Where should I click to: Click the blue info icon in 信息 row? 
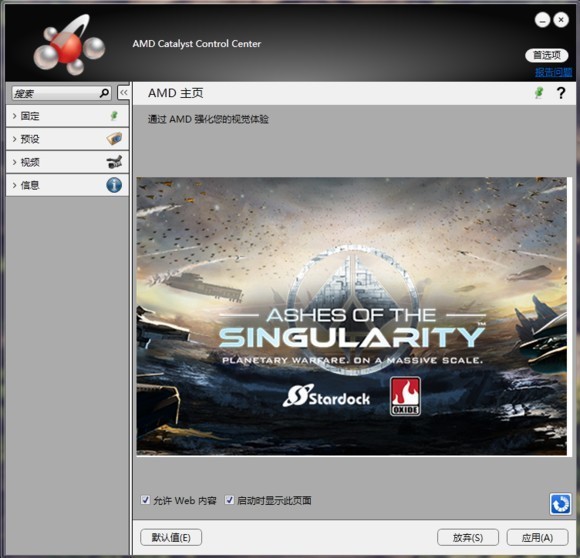pos(114,185)
